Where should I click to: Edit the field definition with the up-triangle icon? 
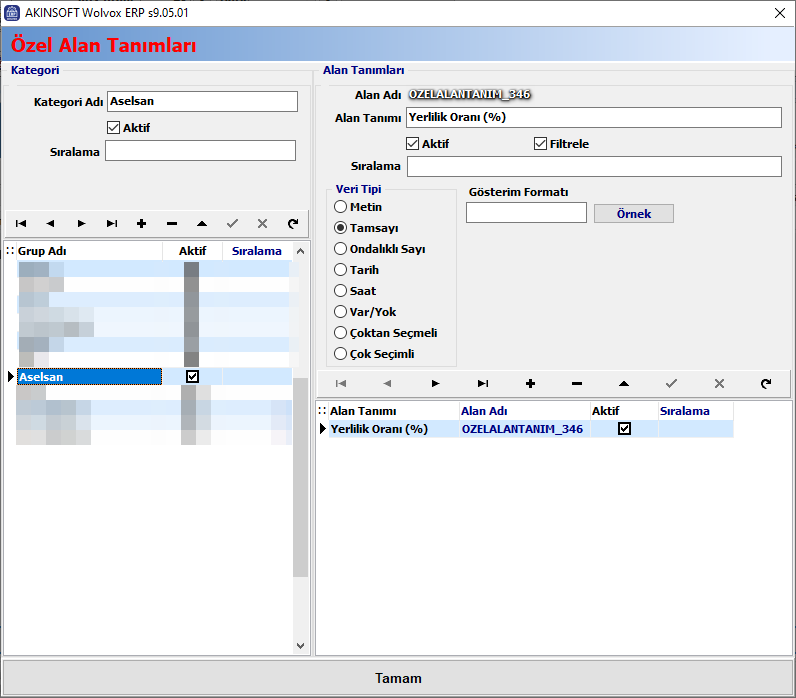624,383
